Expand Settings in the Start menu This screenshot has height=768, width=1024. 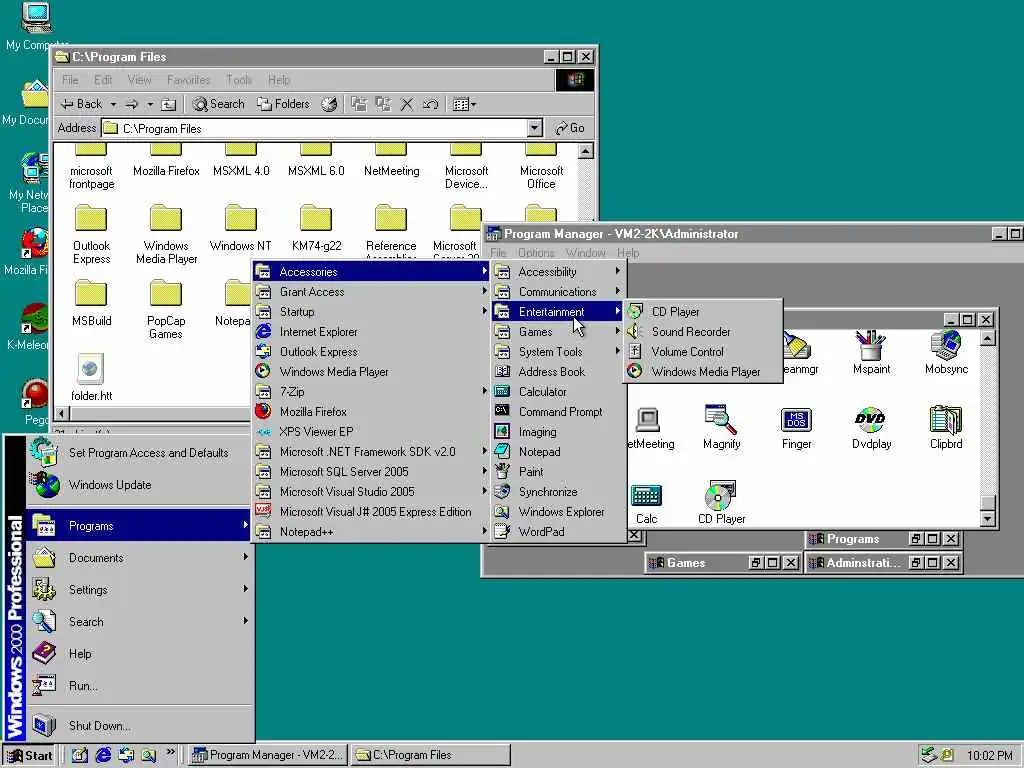point(139,590)
